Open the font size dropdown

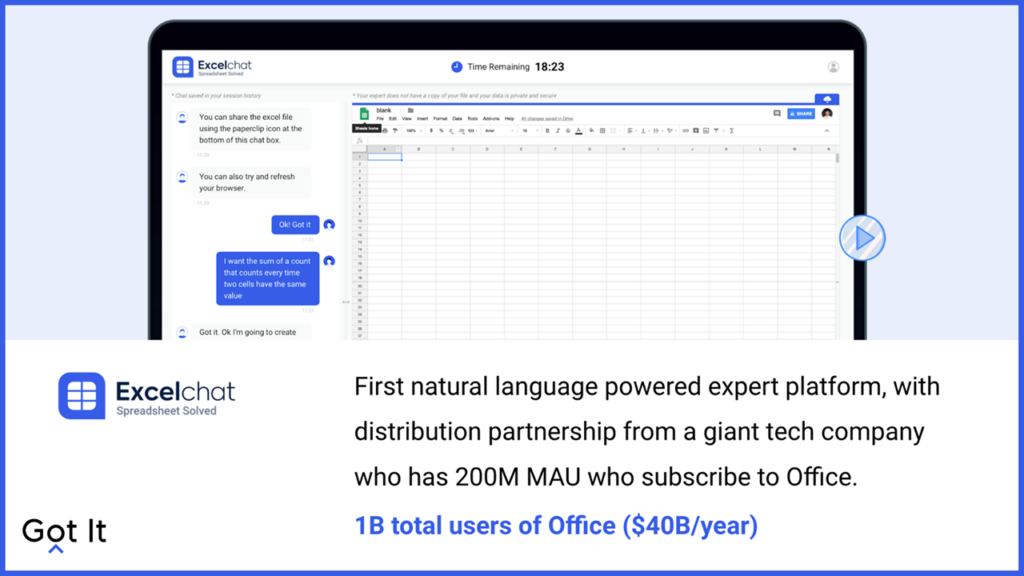point(530,131)
